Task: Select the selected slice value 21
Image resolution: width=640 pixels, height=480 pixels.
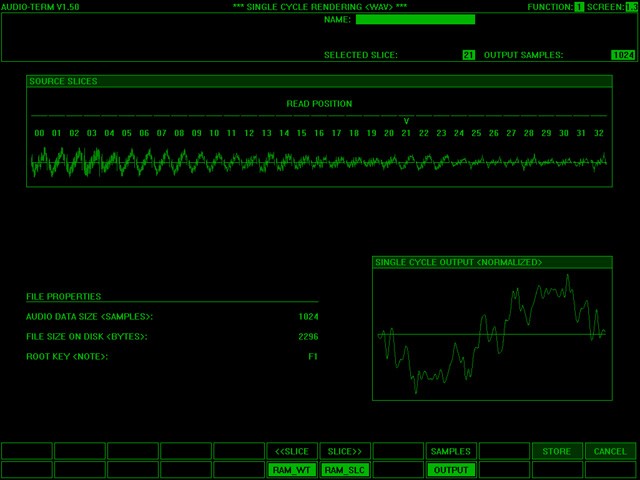Action: click(x=469, y=55)
